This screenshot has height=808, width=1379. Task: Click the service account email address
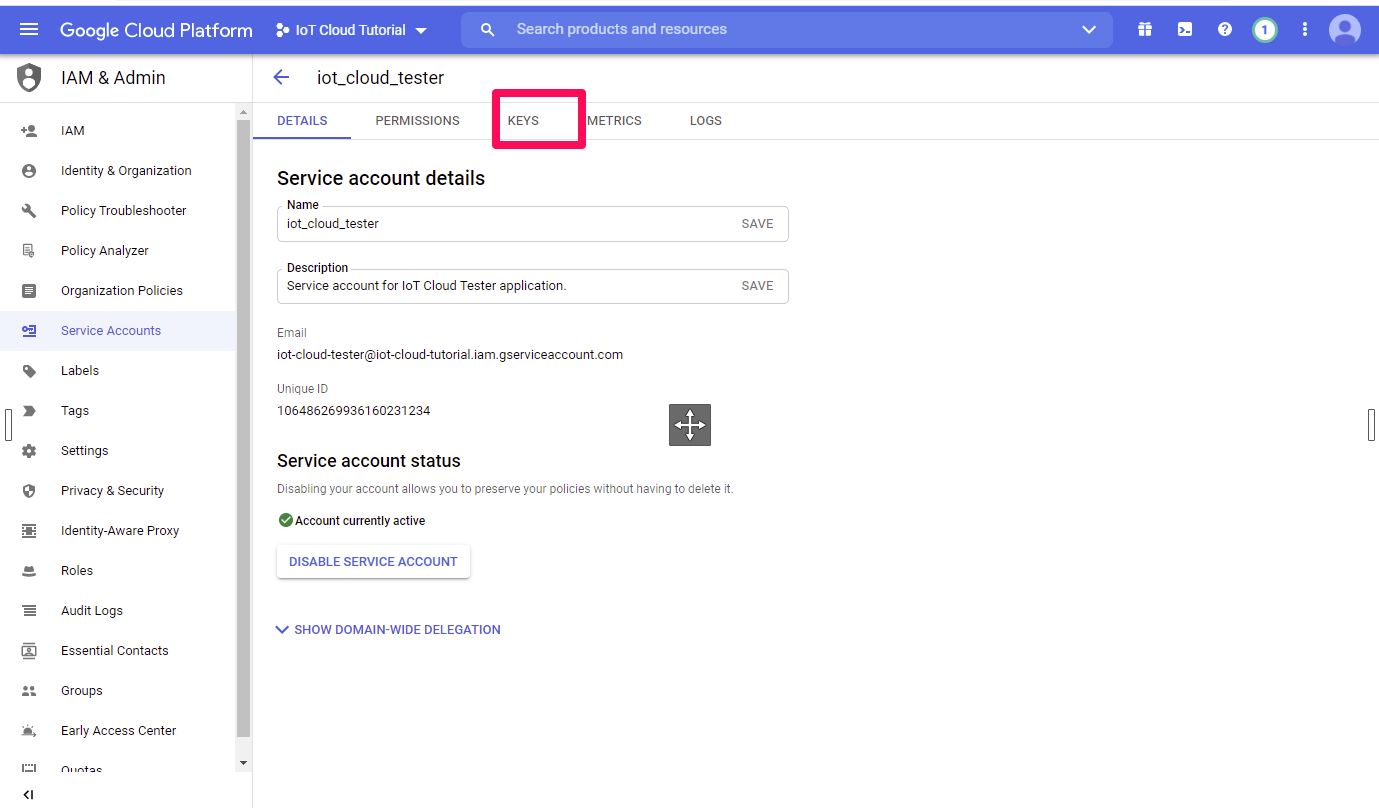tap(450, 355)
